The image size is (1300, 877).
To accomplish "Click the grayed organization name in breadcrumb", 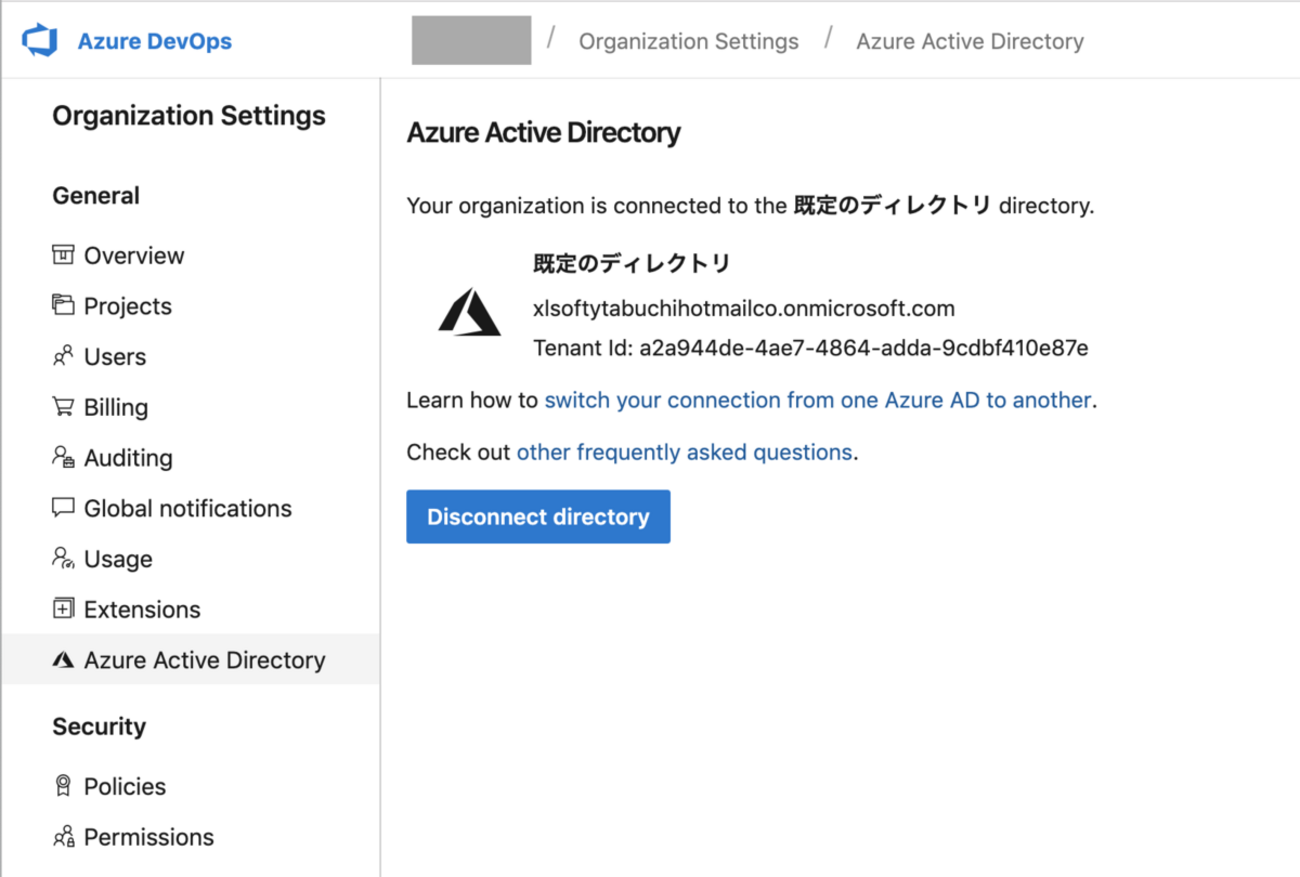I will pos(470,41).
